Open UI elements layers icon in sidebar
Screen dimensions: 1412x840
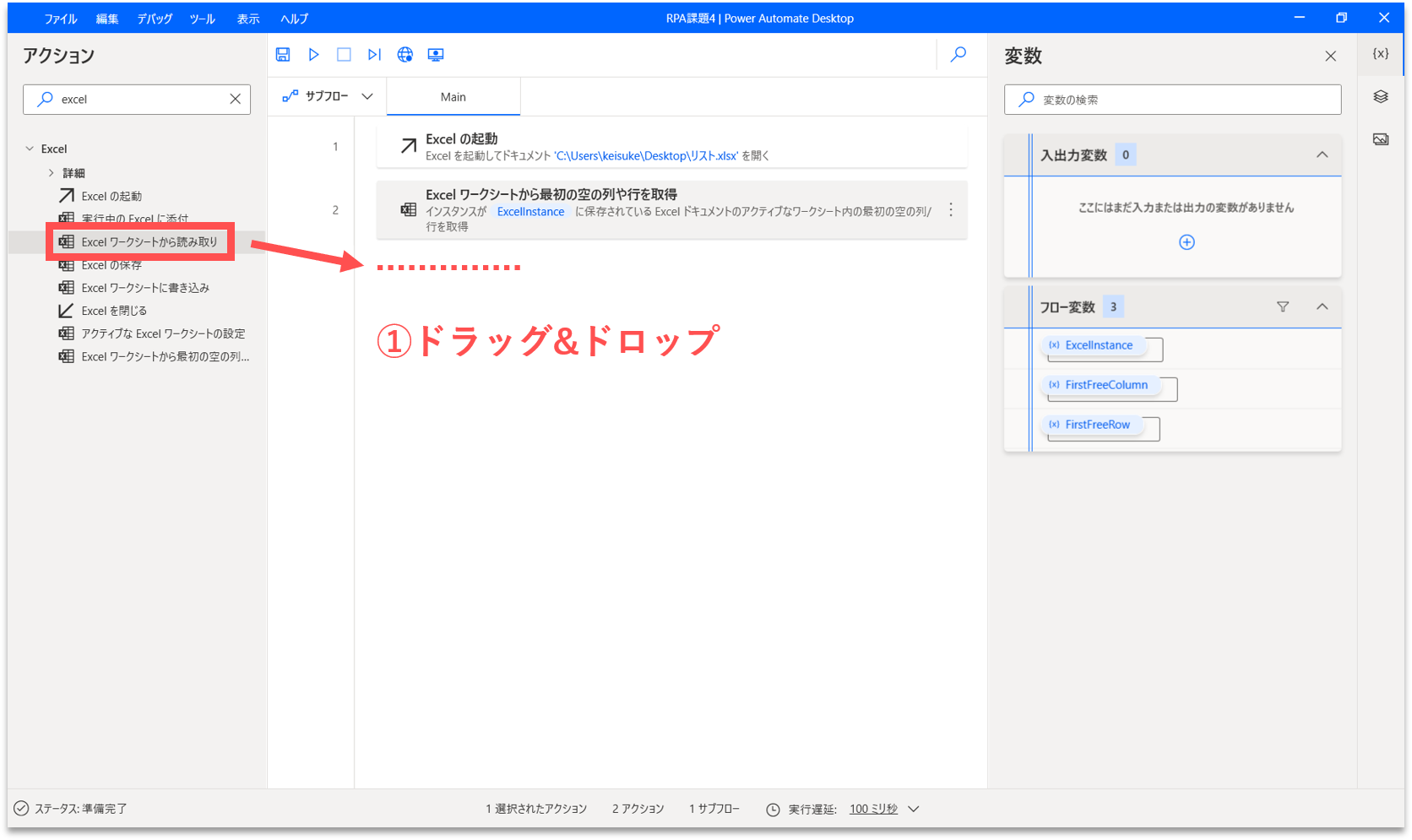[x=1381, y=97]
